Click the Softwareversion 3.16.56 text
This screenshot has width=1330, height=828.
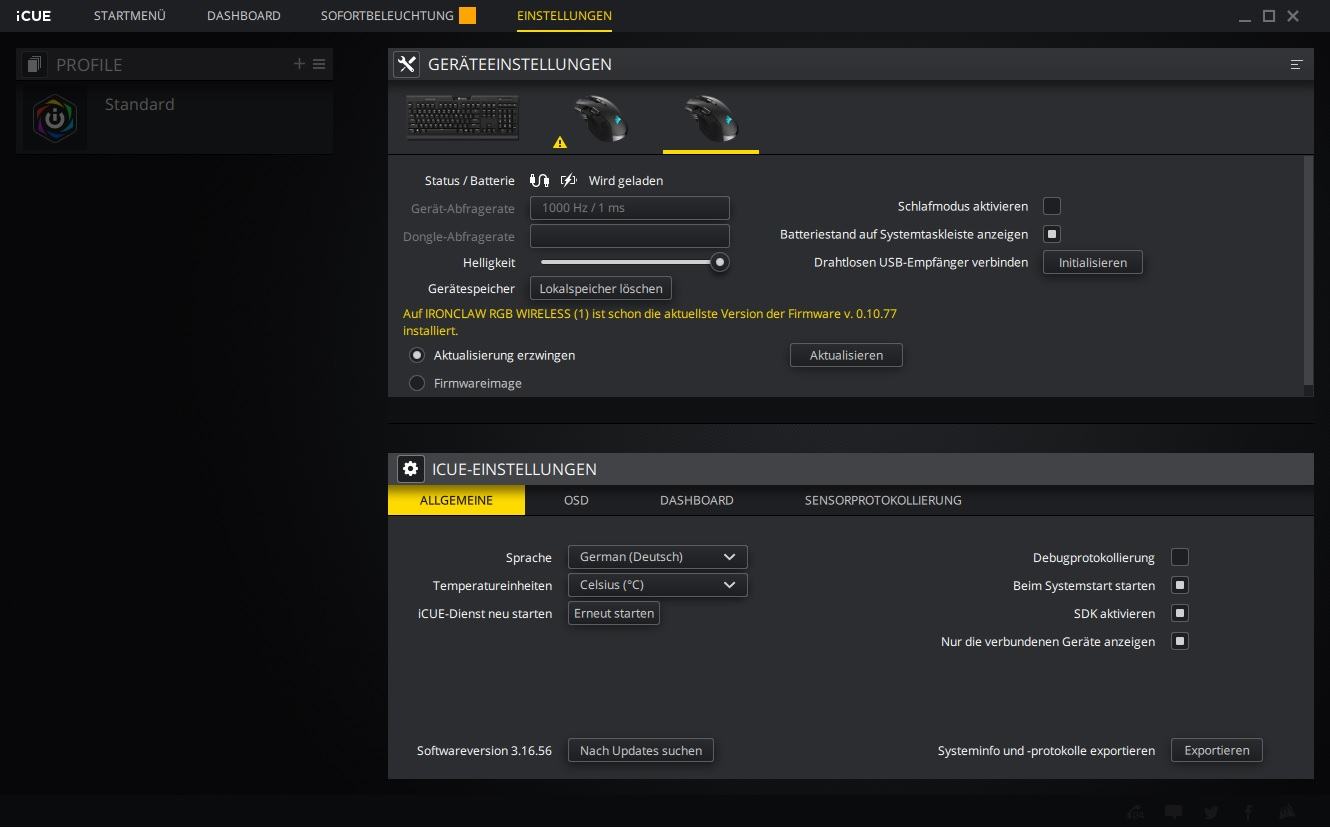coord(484,750)
